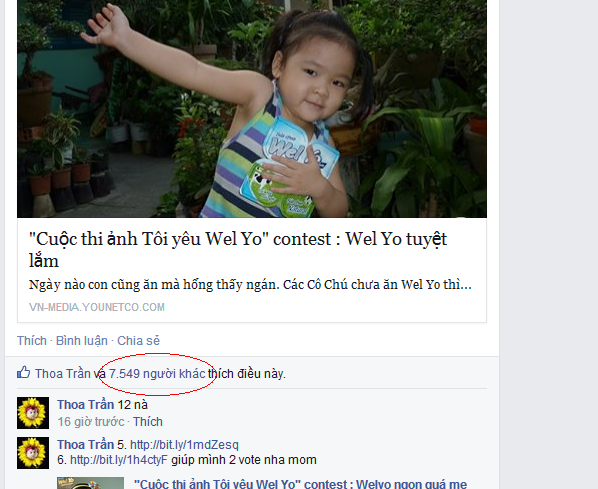Open the bit.ly/1mdZesq link

(184, 445)
